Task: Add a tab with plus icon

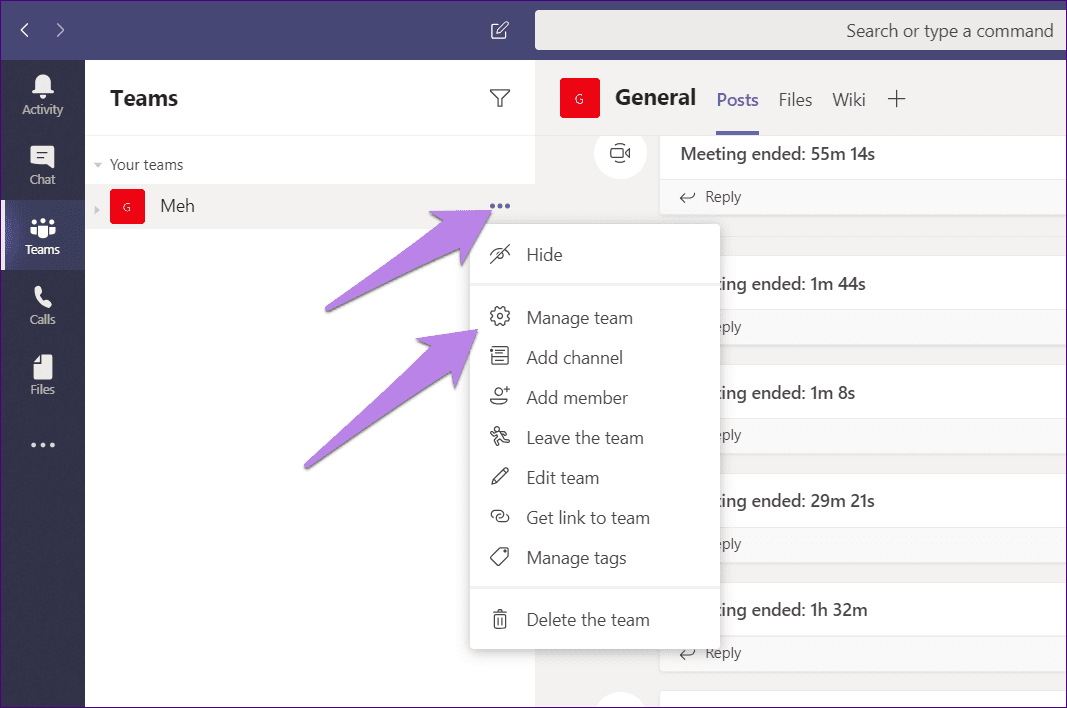Action: click(x=897, y=99)
